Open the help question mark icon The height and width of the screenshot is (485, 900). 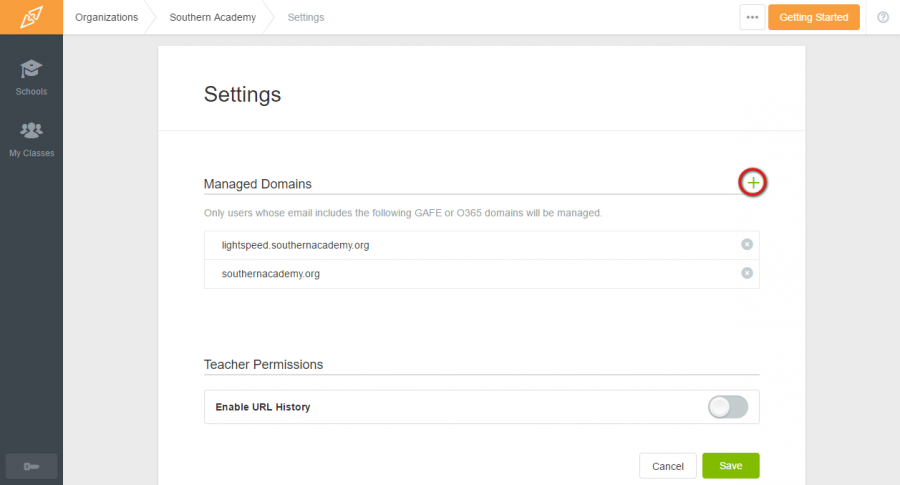click(x=883, y=17)
